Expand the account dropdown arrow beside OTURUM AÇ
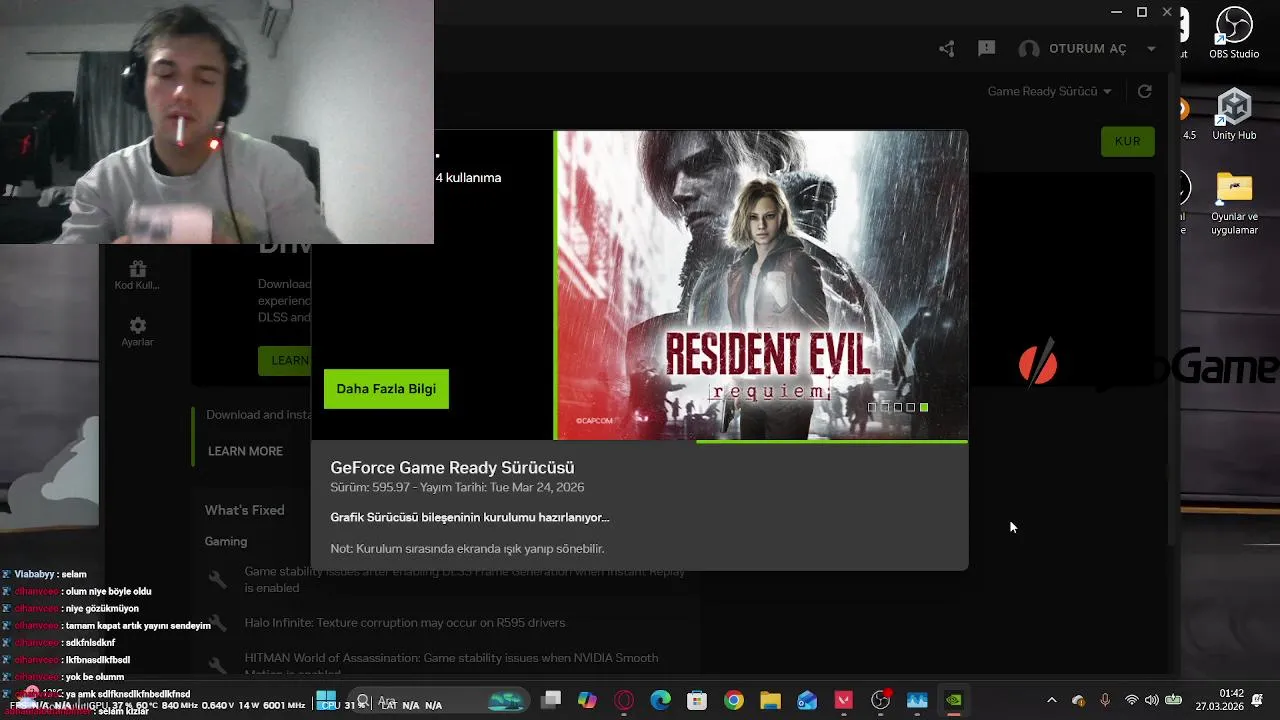 click(x=1151, y=49)
